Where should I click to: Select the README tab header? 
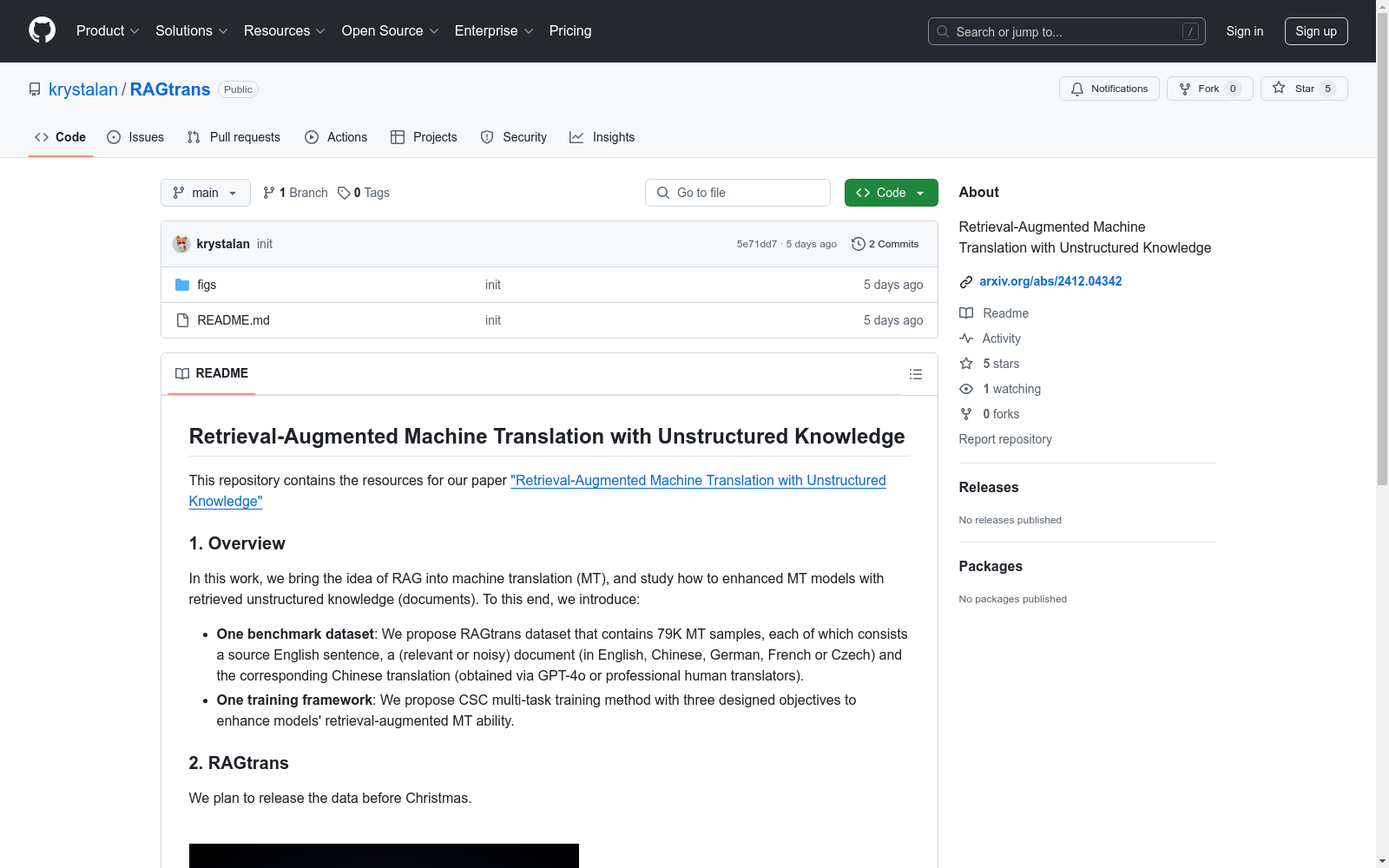click(212, 373)
